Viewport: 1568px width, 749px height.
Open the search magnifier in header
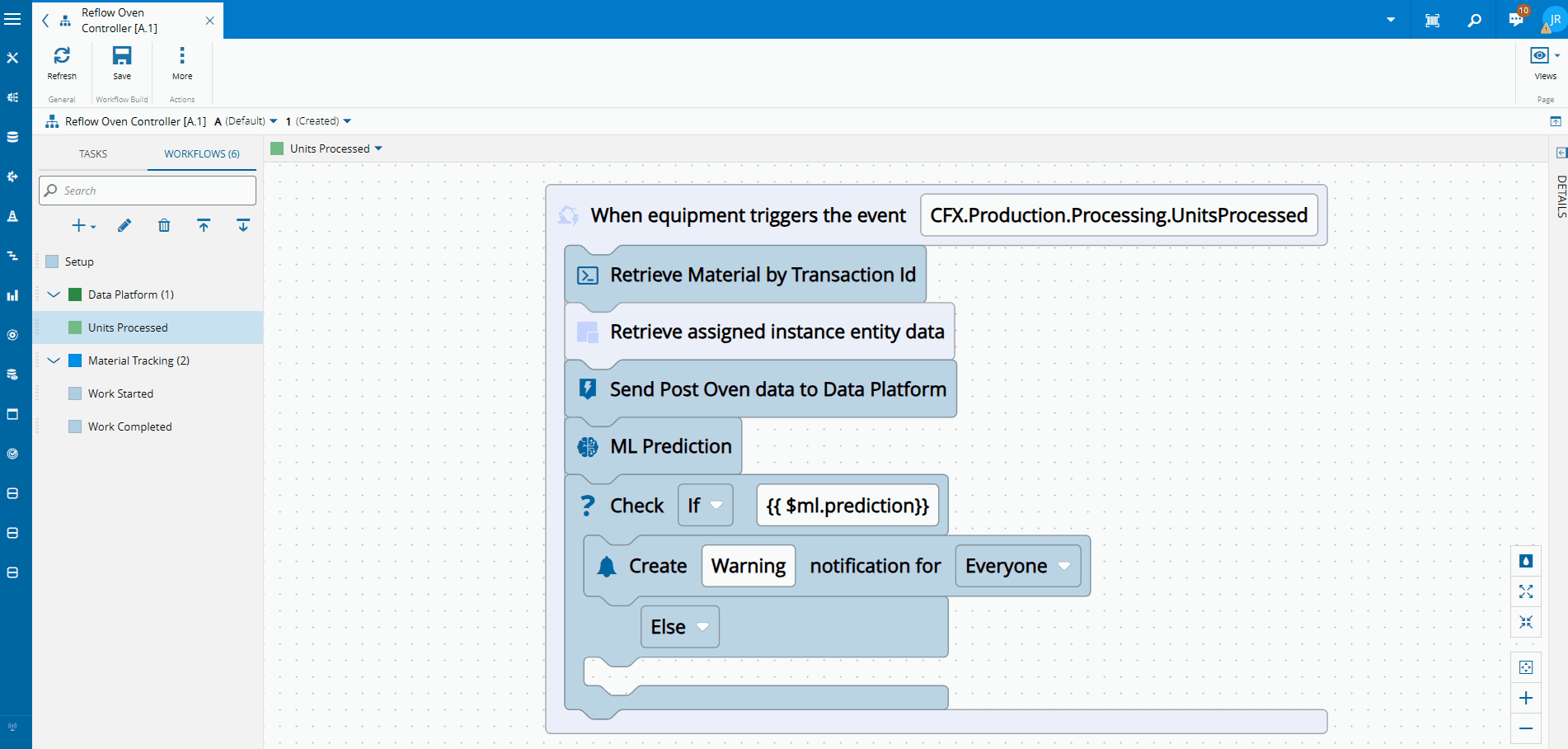pyautogui.click(x=1475, y=20)
